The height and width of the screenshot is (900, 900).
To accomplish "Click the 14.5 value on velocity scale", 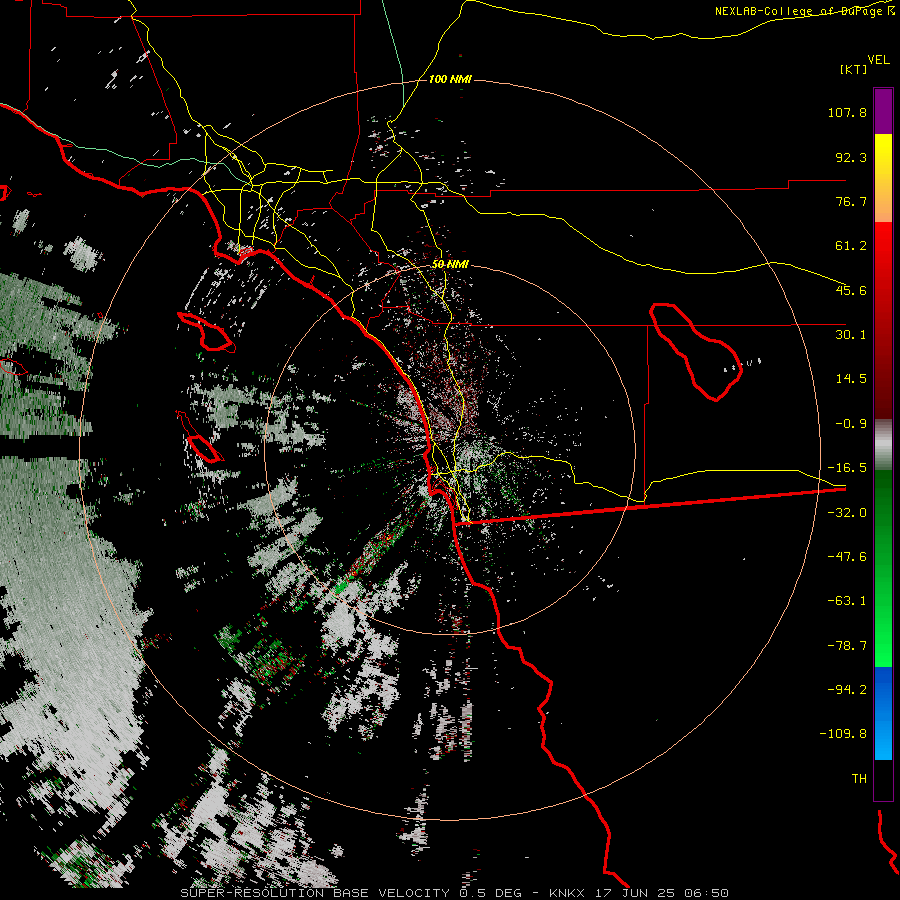I will (851, 379).
